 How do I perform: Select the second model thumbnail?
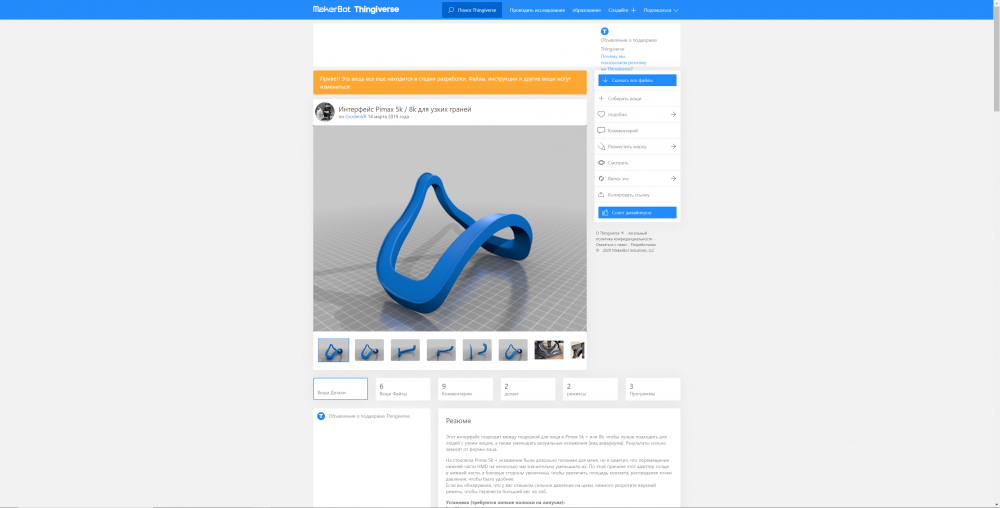click(x=369, y=350)
